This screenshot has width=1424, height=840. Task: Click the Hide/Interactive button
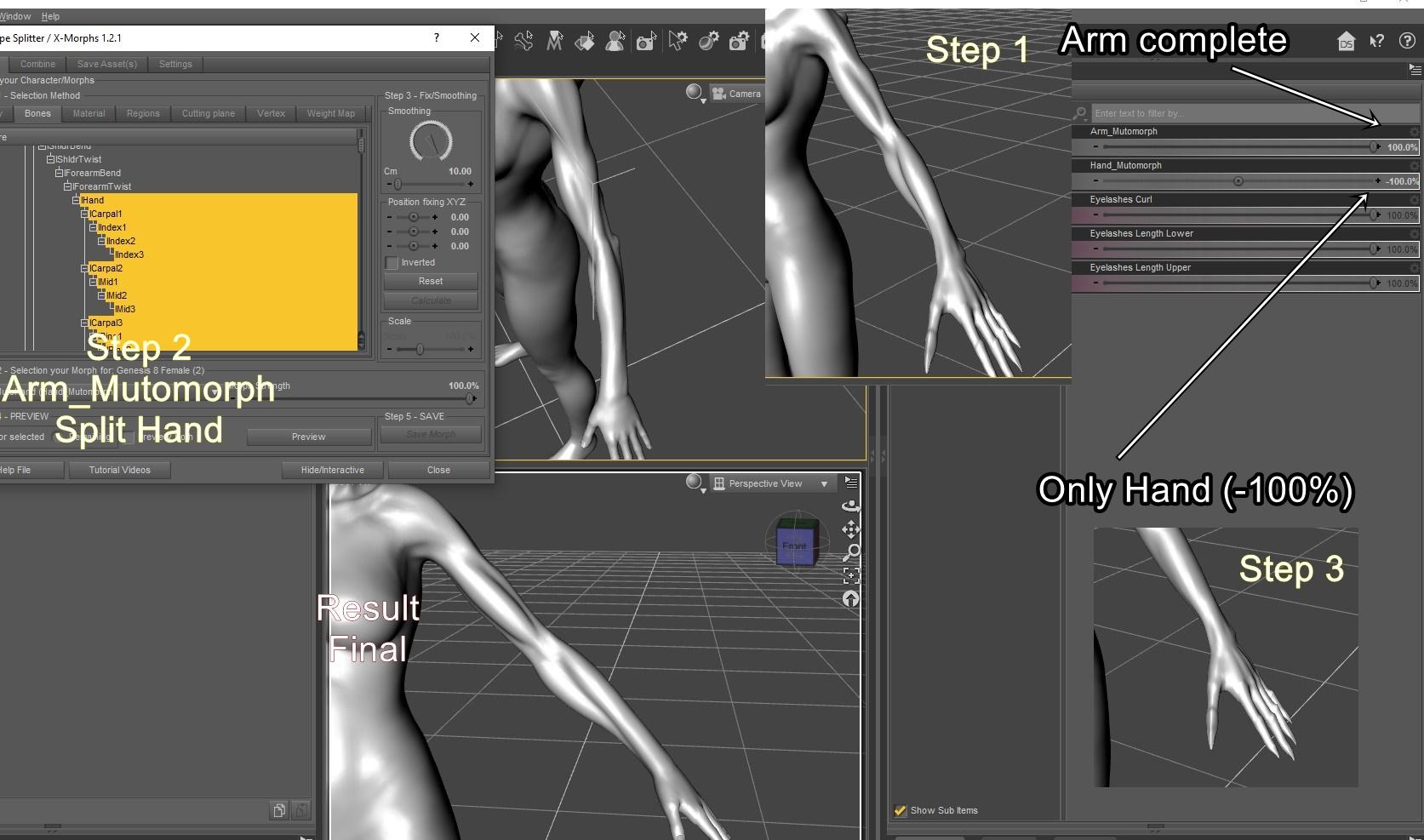pos(332,470)
